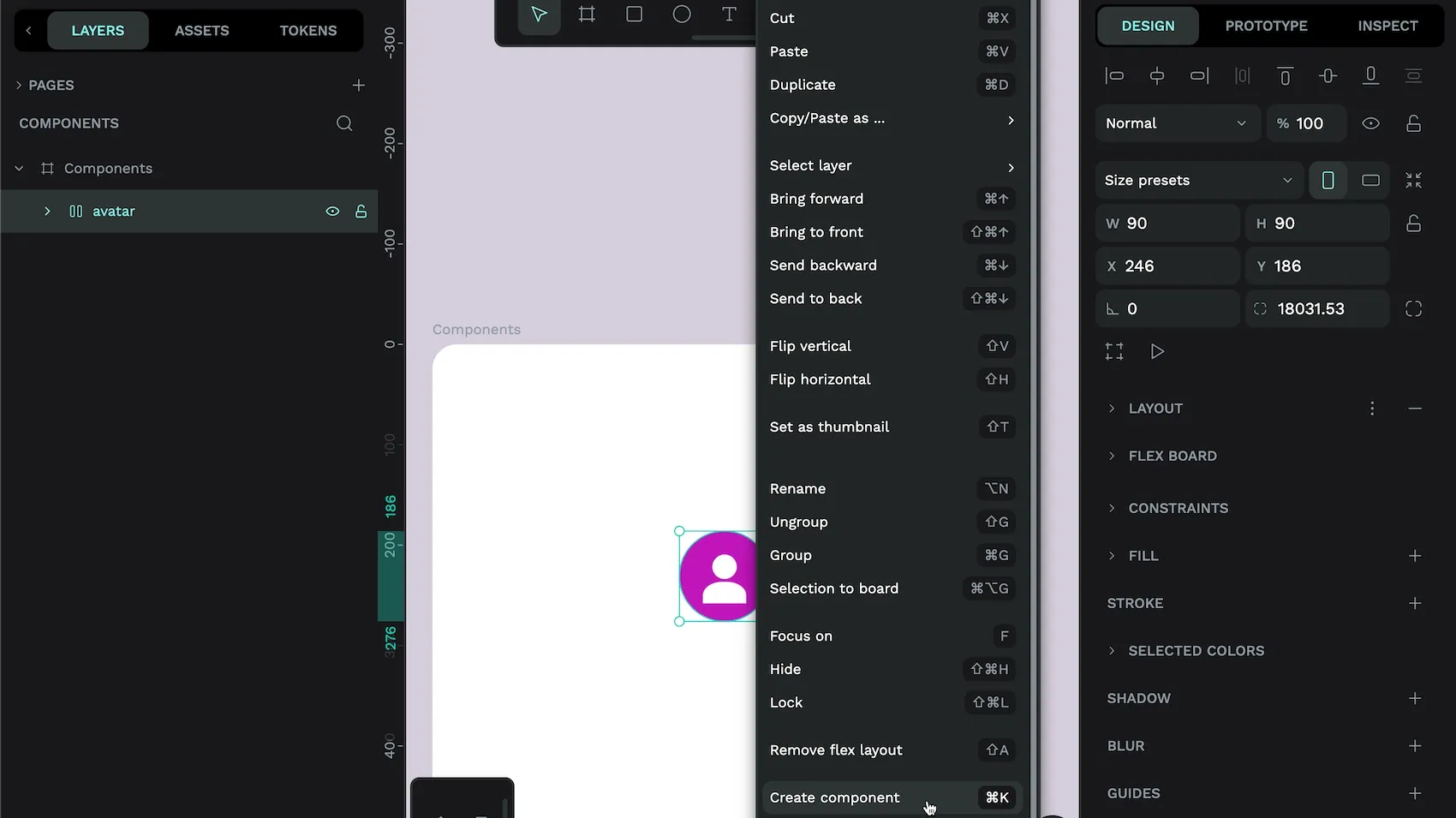Add a new page with plus icon

(x=359, y=86)
